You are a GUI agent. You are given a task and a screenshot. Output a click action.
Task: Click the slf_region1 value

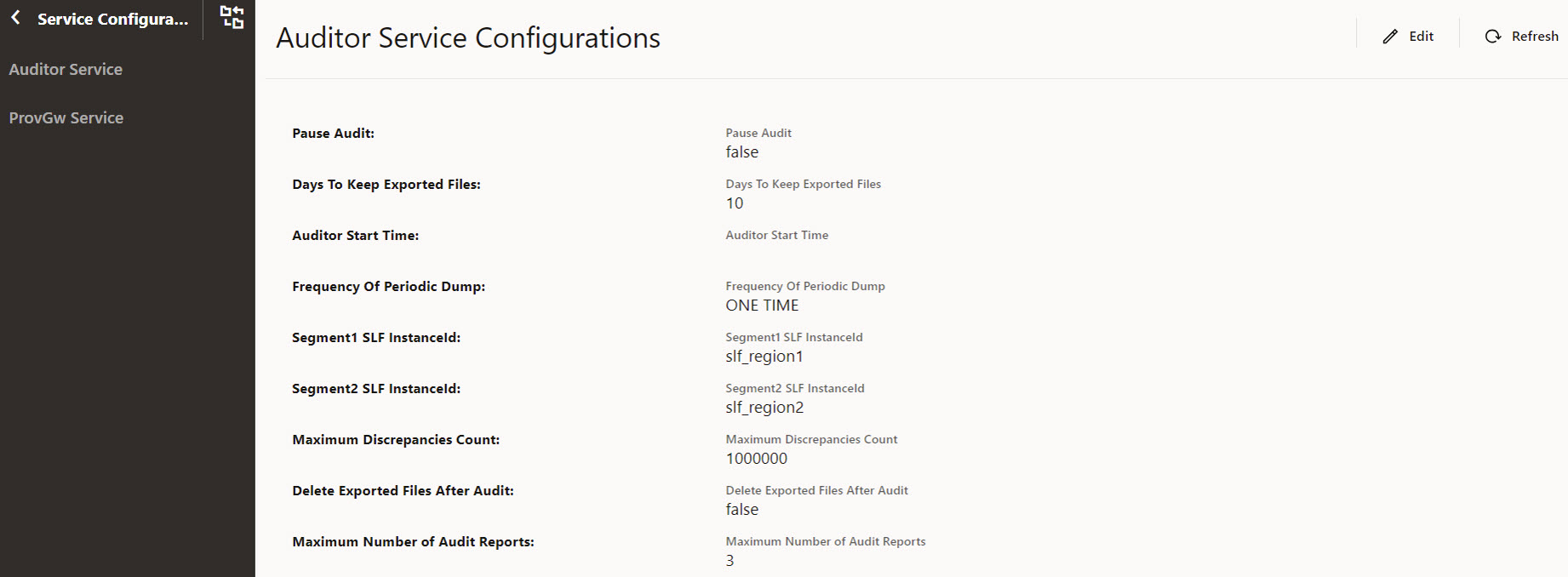pyautogui.click(x=764, y=357)
